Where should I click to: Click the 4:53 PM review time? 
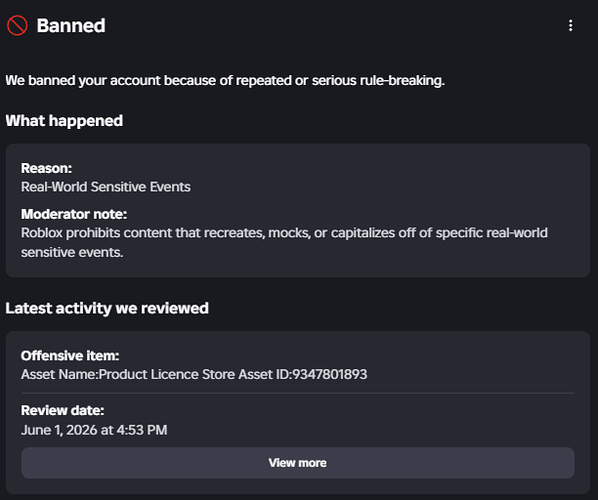pos(142,430)
